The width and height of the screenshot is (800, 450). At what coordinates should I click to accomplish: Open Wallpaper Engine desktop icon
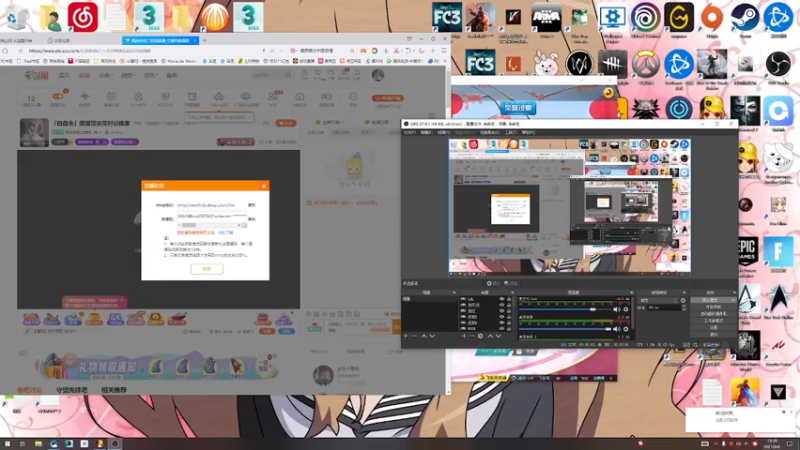pyautogui.click(x=612, y=18)
